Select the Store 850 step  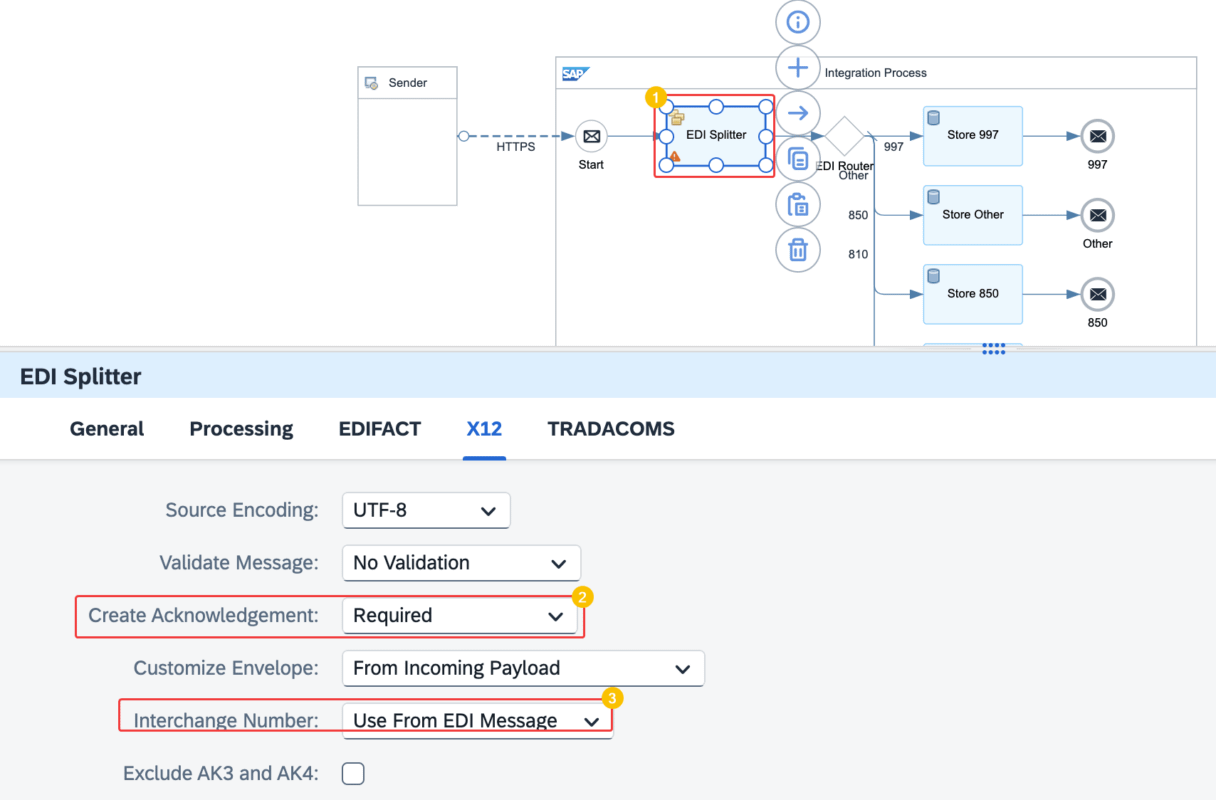coord(973,294)
